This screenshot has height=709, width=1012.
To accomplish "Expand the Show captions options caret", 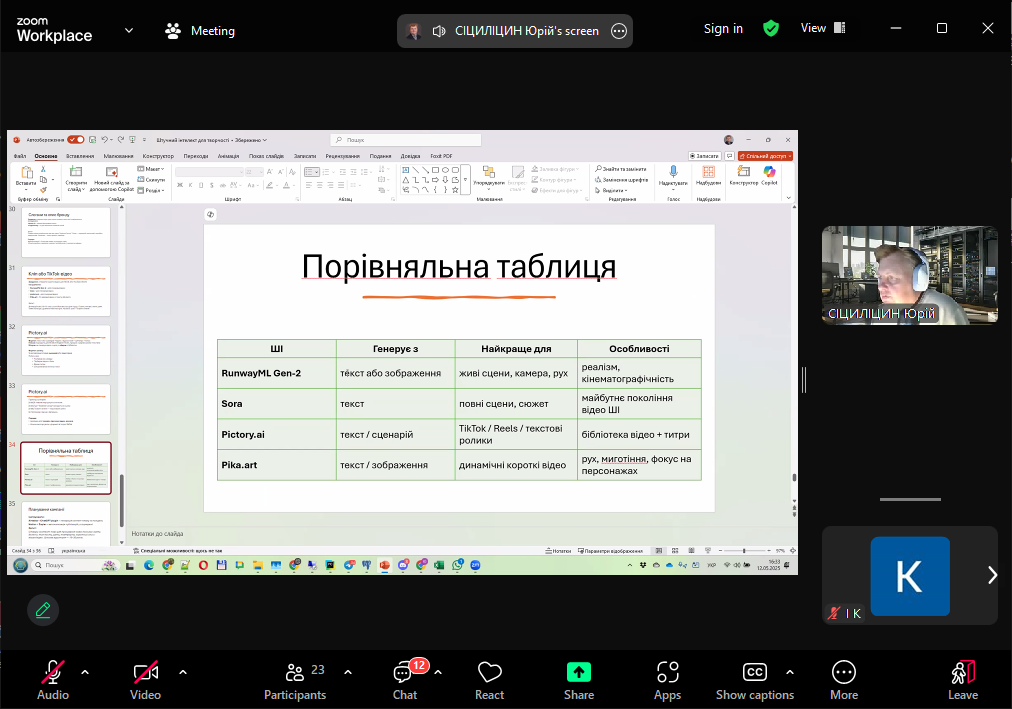I will coord(790,672).
